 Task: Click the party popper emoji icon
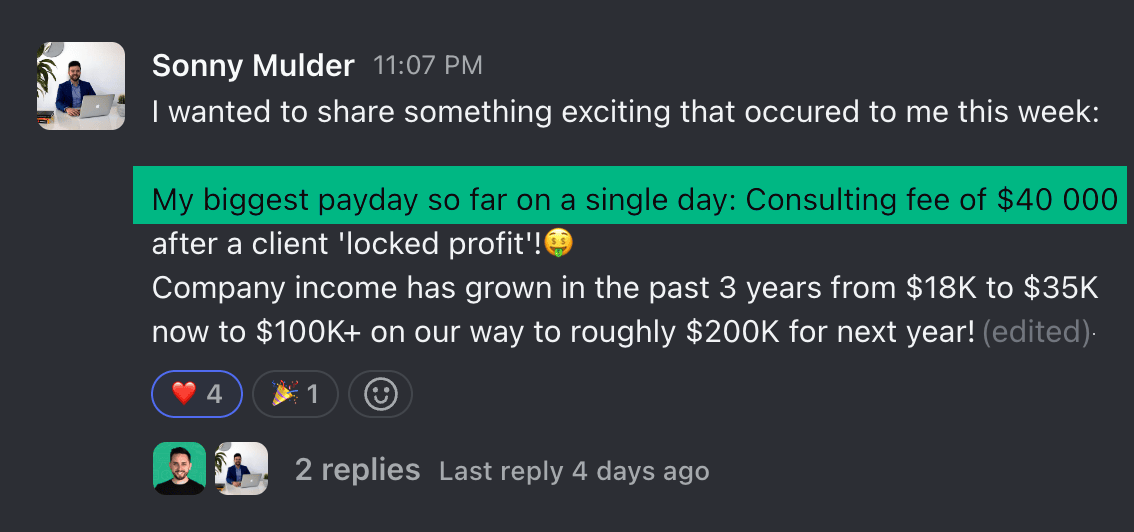(x=286, y=394)
